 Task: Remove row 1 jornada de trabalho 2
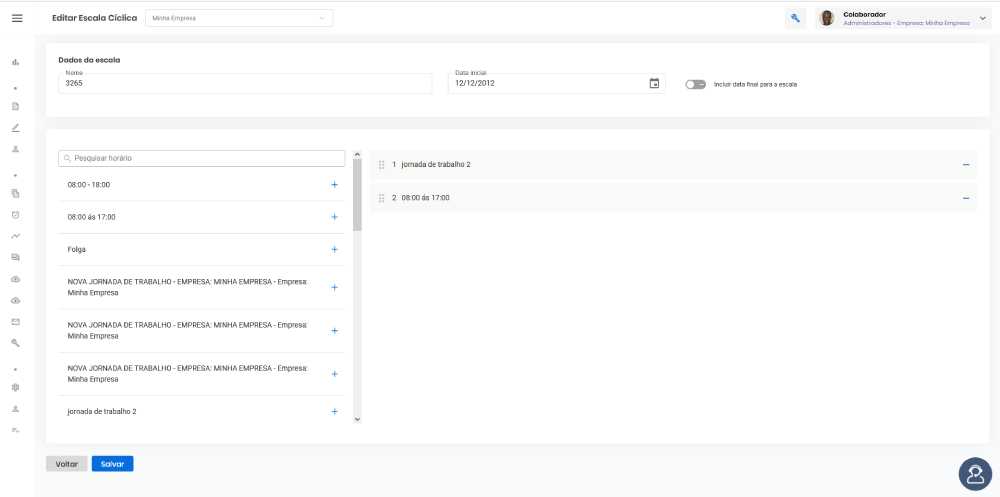pyautogui.click(x=966, y=165)
